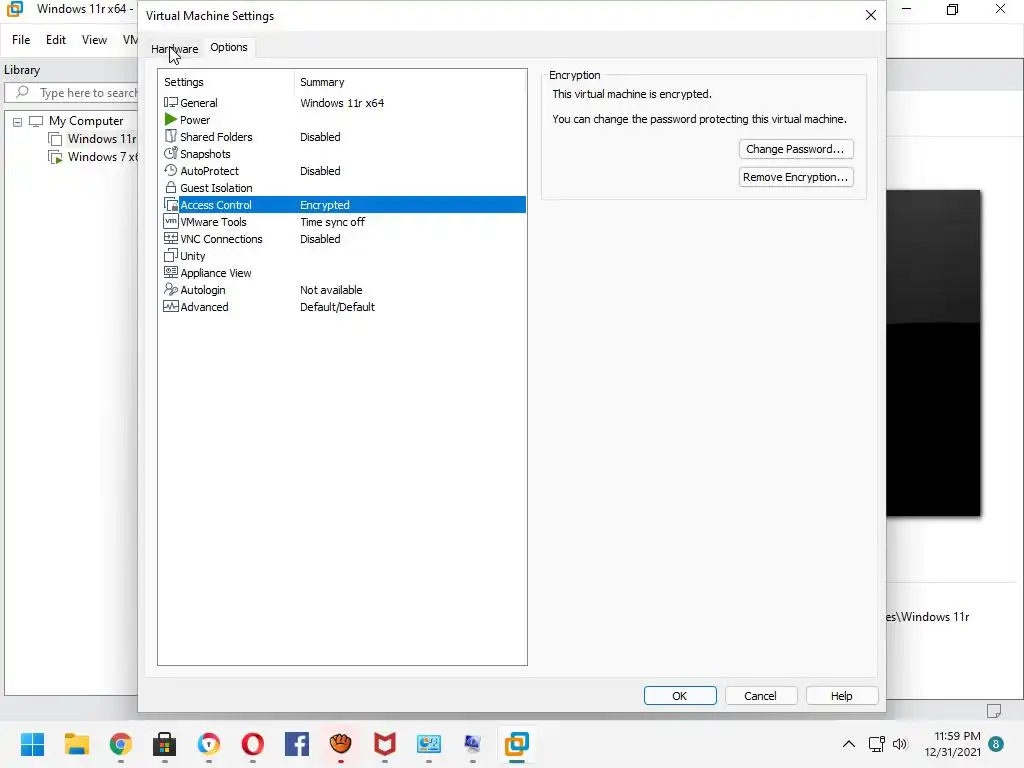Select the Advanced setting row

point(344,306)
